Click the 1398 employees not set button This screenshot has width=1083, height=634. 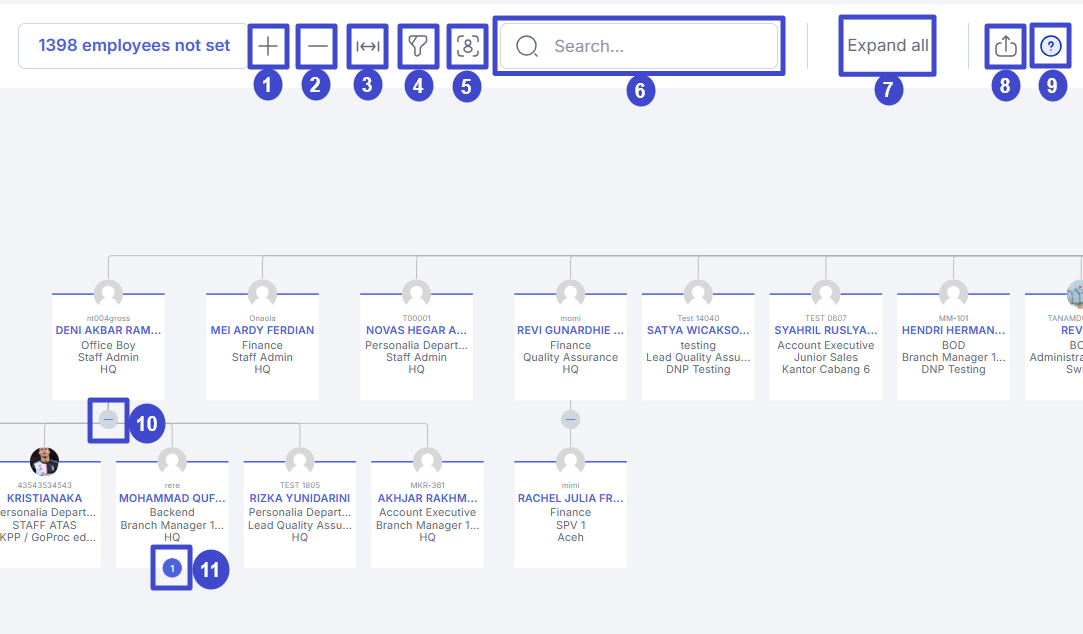134,46
